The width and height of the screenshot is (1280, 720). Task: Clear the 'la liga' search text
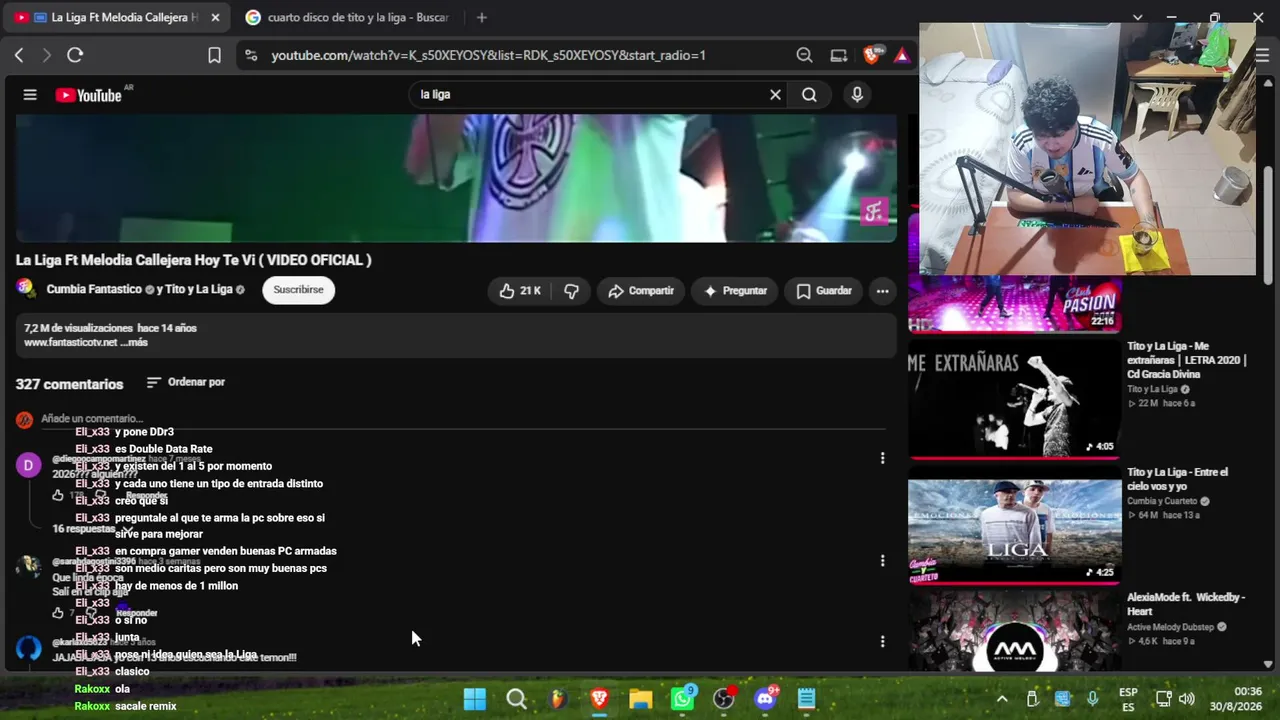click(775, 95)
